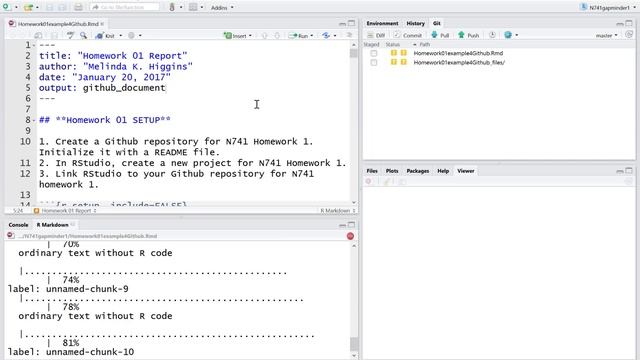The height and width of the screenshot is (360, 640).
Task: Click Homework01example4Github.Rmd in Git list
Action: tap(458, 53)
